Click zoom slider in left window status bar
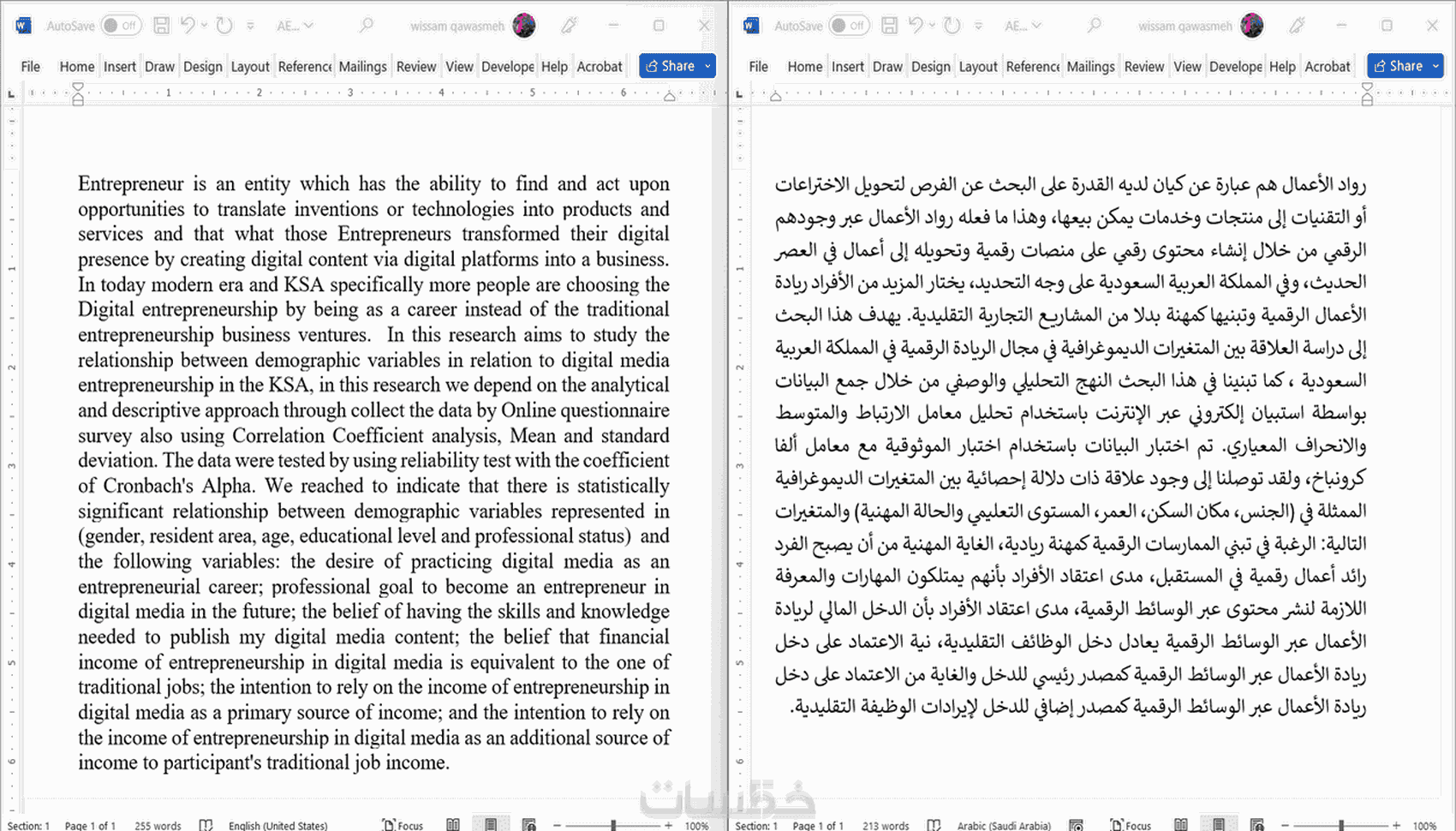Viewport: 1456px width, 831px height. point(613,825)
